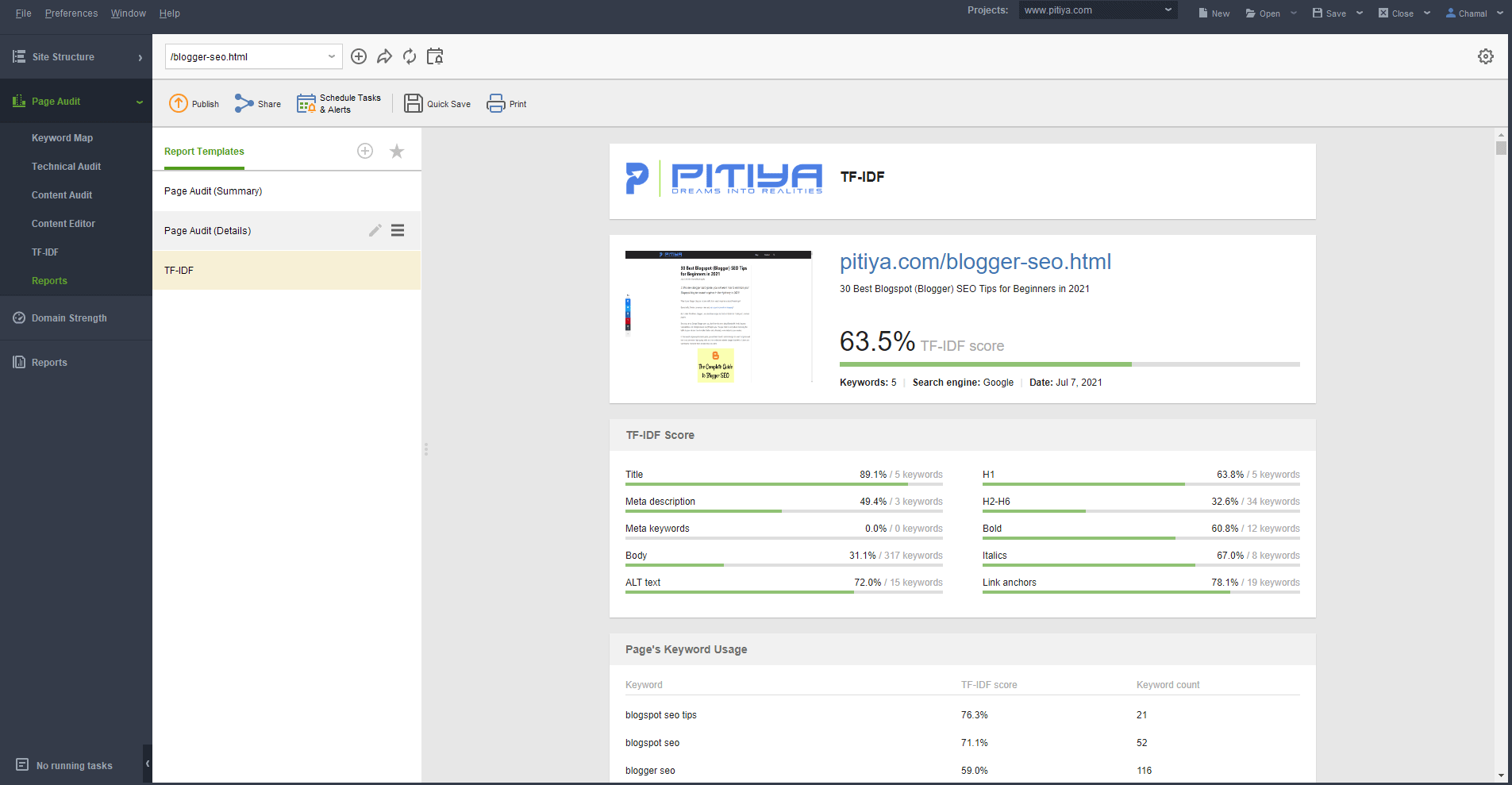Image resolution: width=1512 pixels, height=785 pixels.
Task: Click the Share nodes icon
Action: [x=244, y=103]
